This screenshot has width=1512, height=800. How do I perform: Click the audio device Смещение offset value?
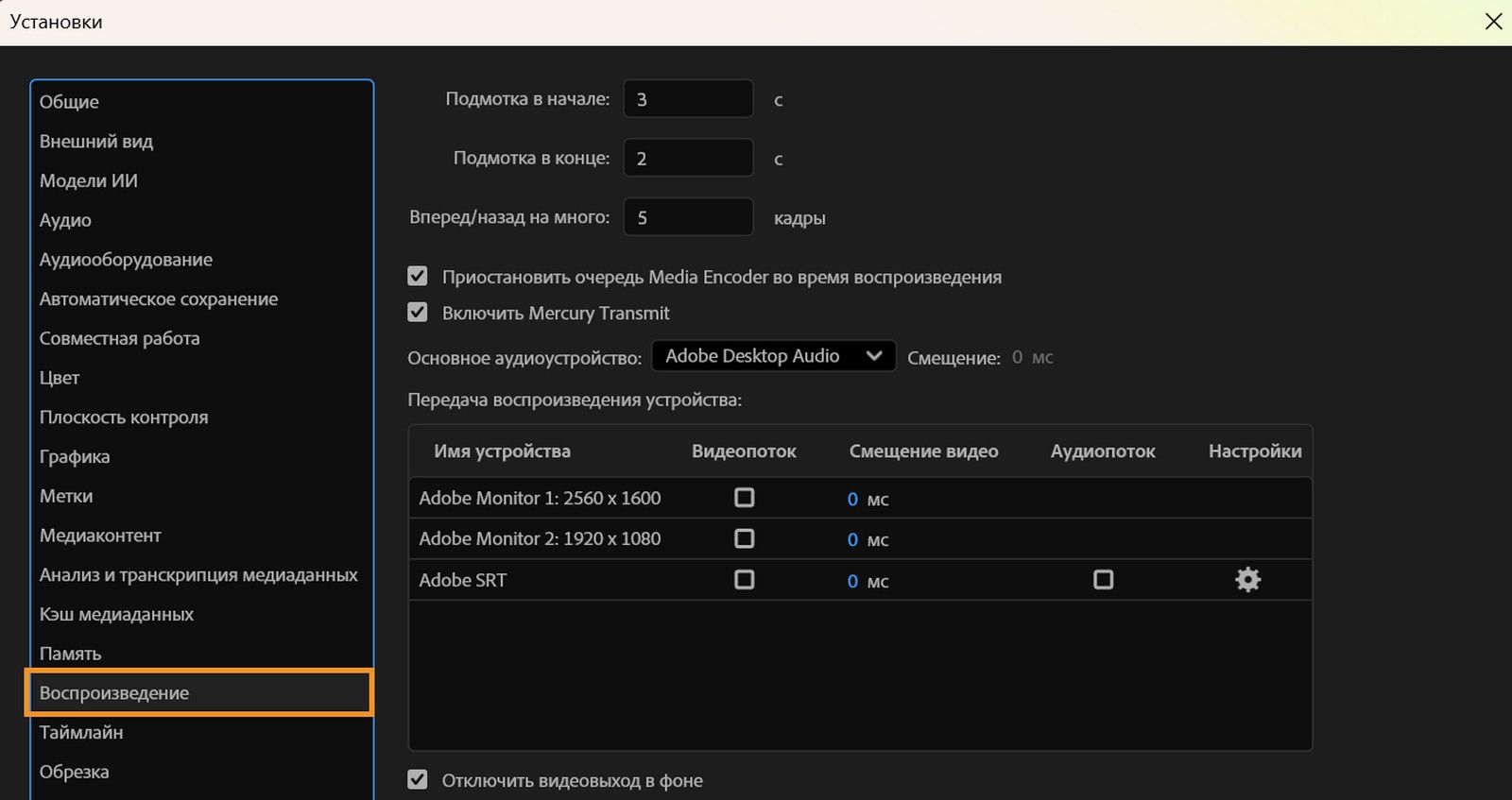[x=1017, y=357]
